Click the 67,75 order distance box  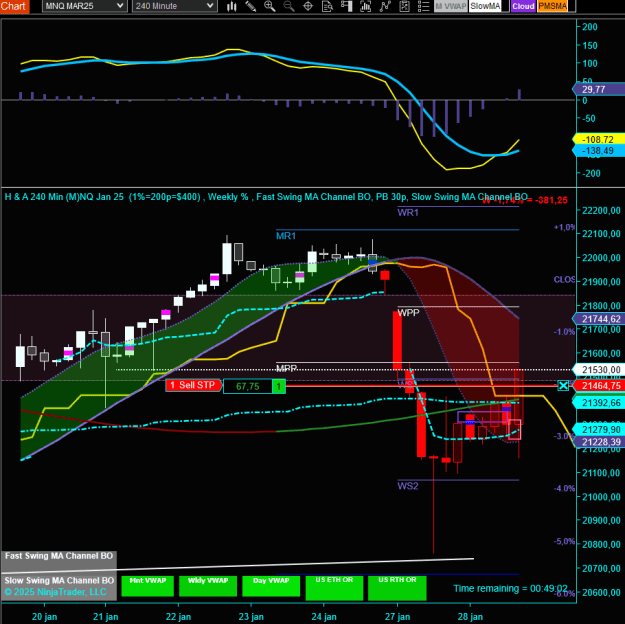coord(248,386)
